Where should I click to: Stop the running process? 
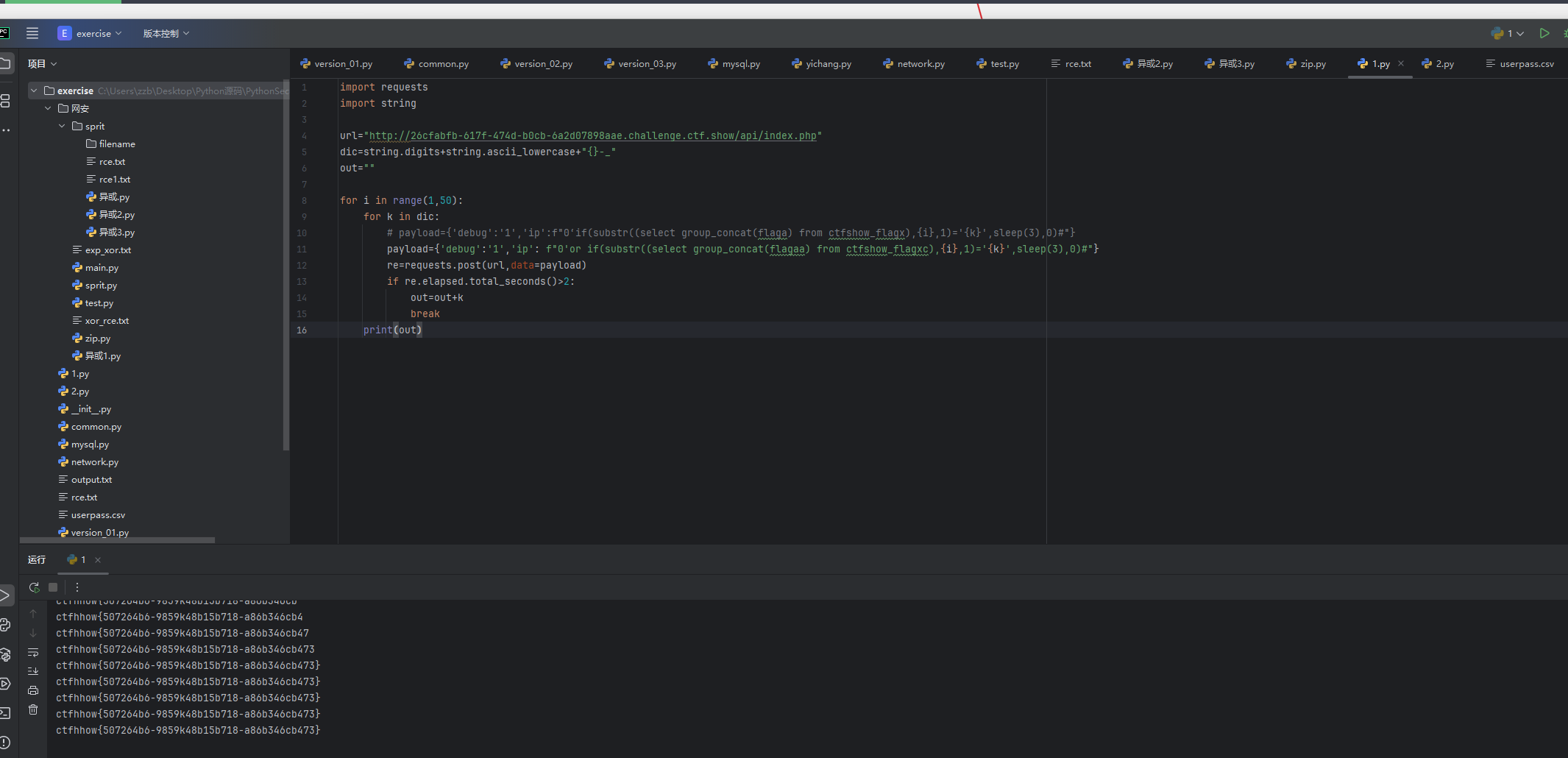pos(53,587)
